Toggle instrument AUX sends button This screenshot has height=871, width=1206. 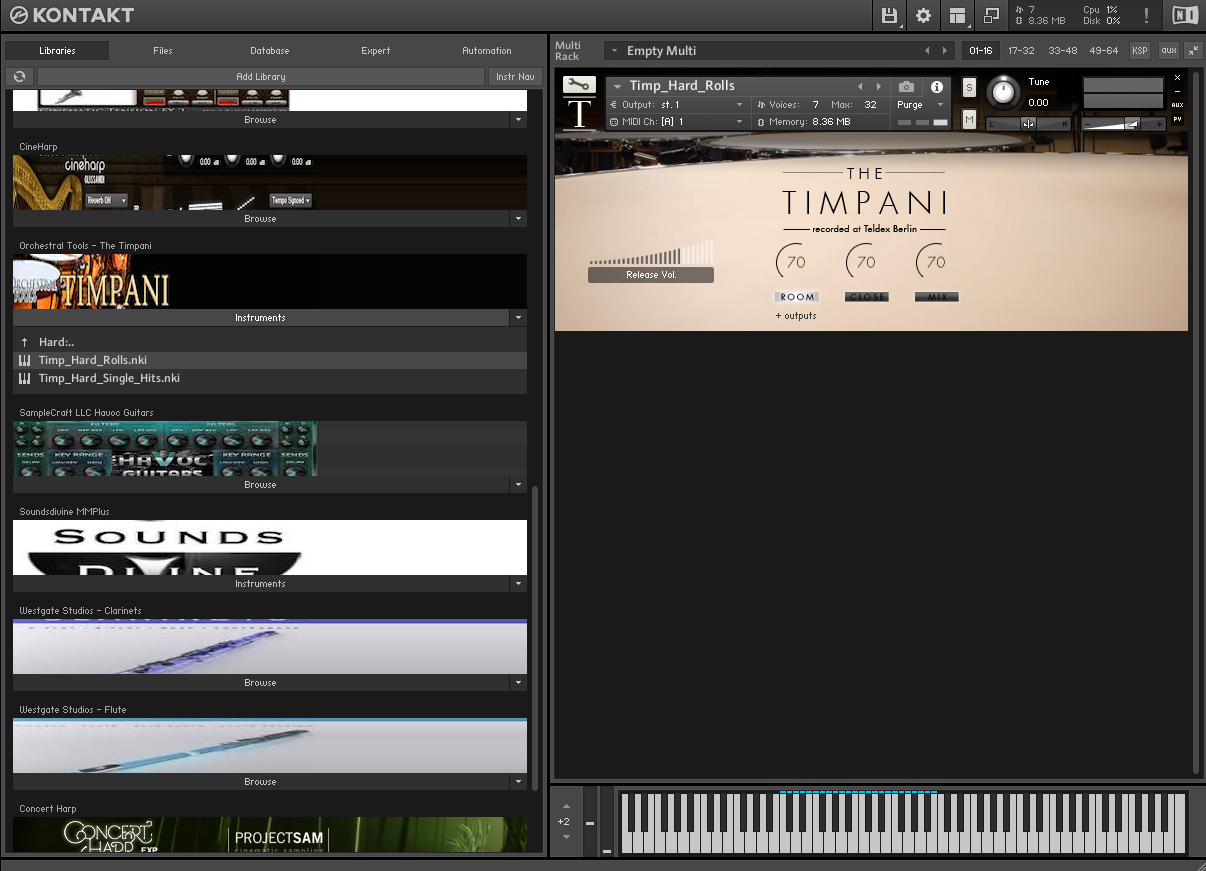1177,105
